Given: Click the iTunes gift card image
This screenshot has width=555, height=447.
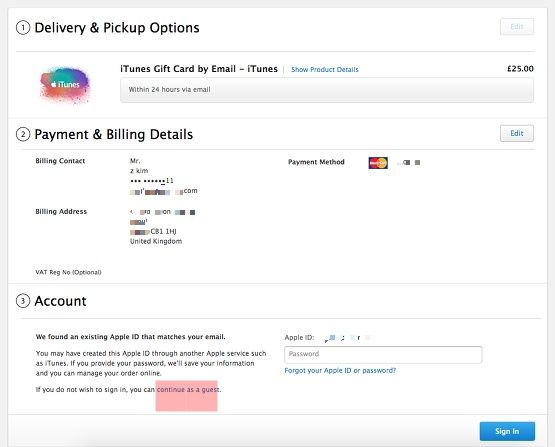Looking at the screenshot, I should pos(65,85).
